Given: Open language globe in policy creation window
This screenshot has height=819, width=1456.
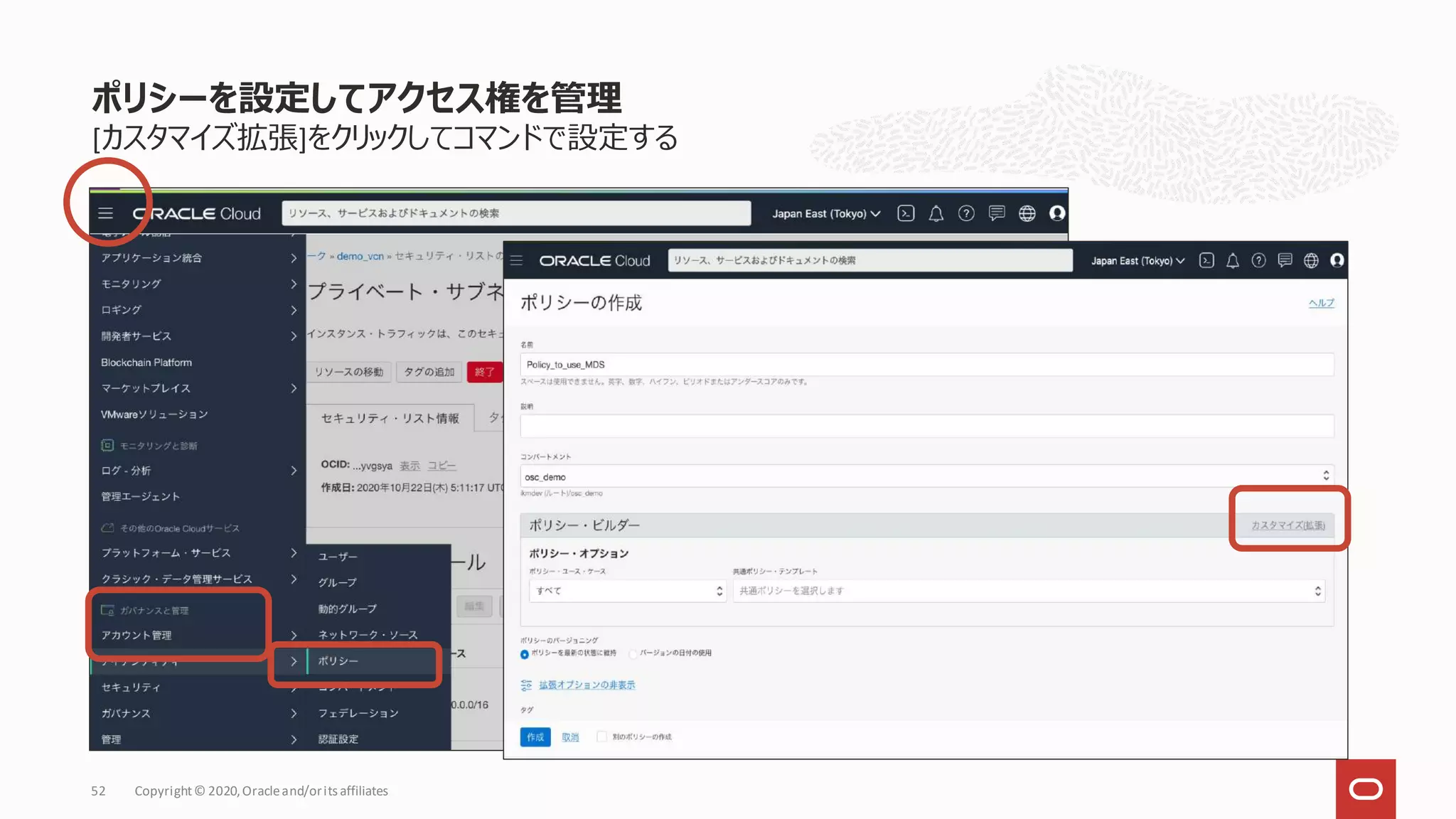Looking at the screenshot, I should point(1311,260).
